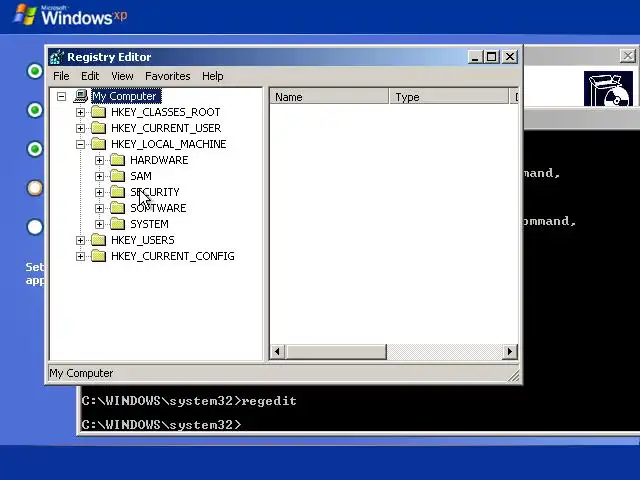Click the SYSTEM folder icon
The width and height of the screenshot is (640, 480).
coord(118,224)
